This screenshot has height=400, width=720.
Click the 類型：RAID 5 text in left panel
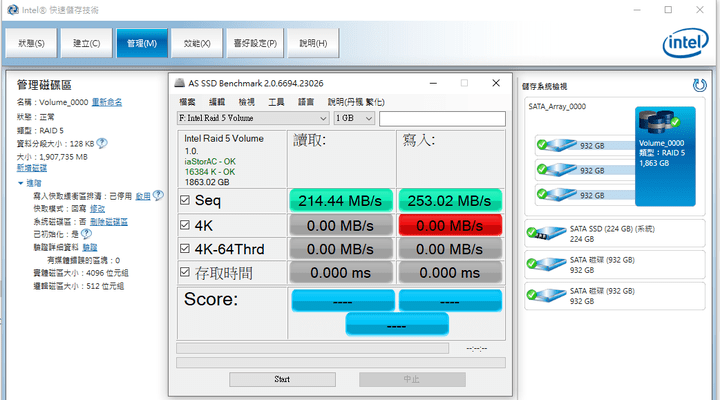(40, 130)
